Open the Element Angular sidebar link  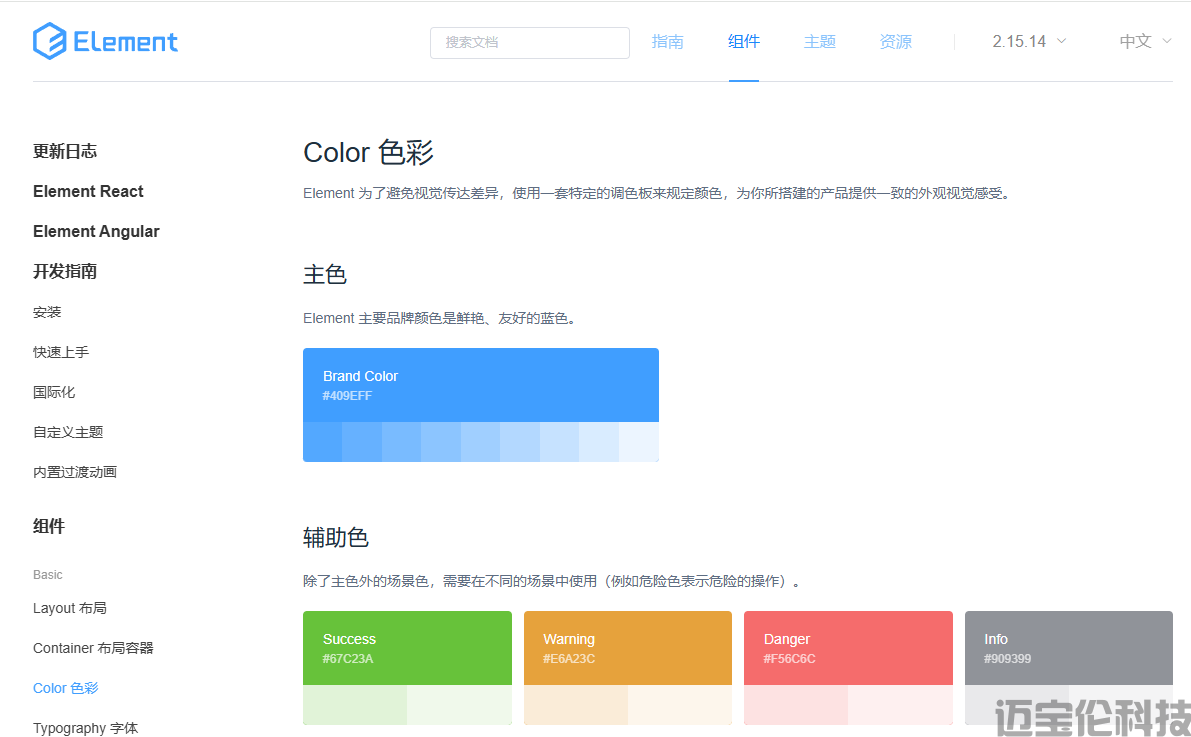96,231
